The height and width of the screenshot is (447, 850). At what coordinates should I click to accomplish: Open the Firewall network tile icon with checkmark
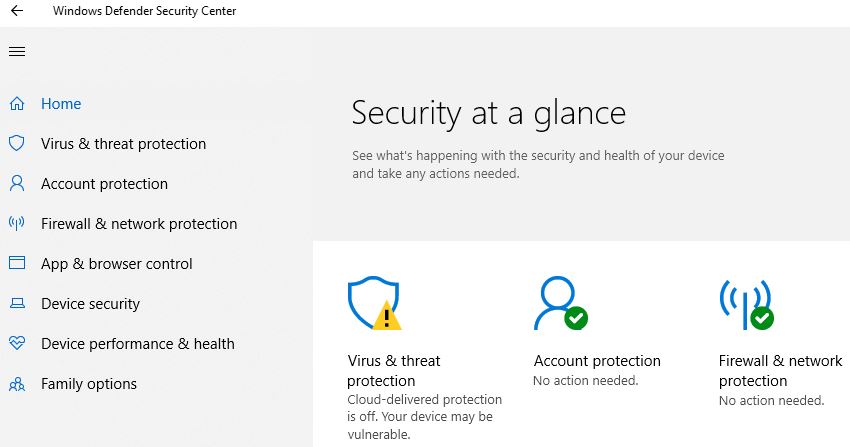746,305
